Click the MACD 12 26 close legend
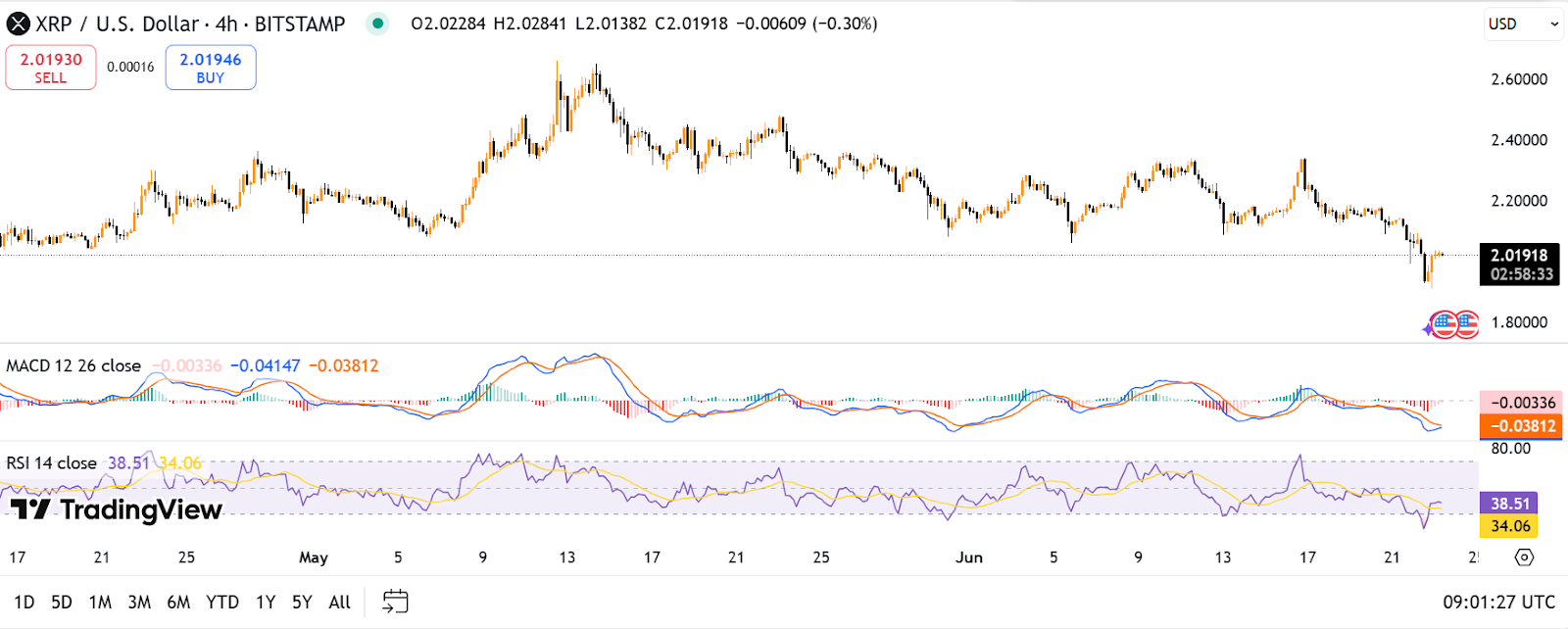 coord(73,365)
